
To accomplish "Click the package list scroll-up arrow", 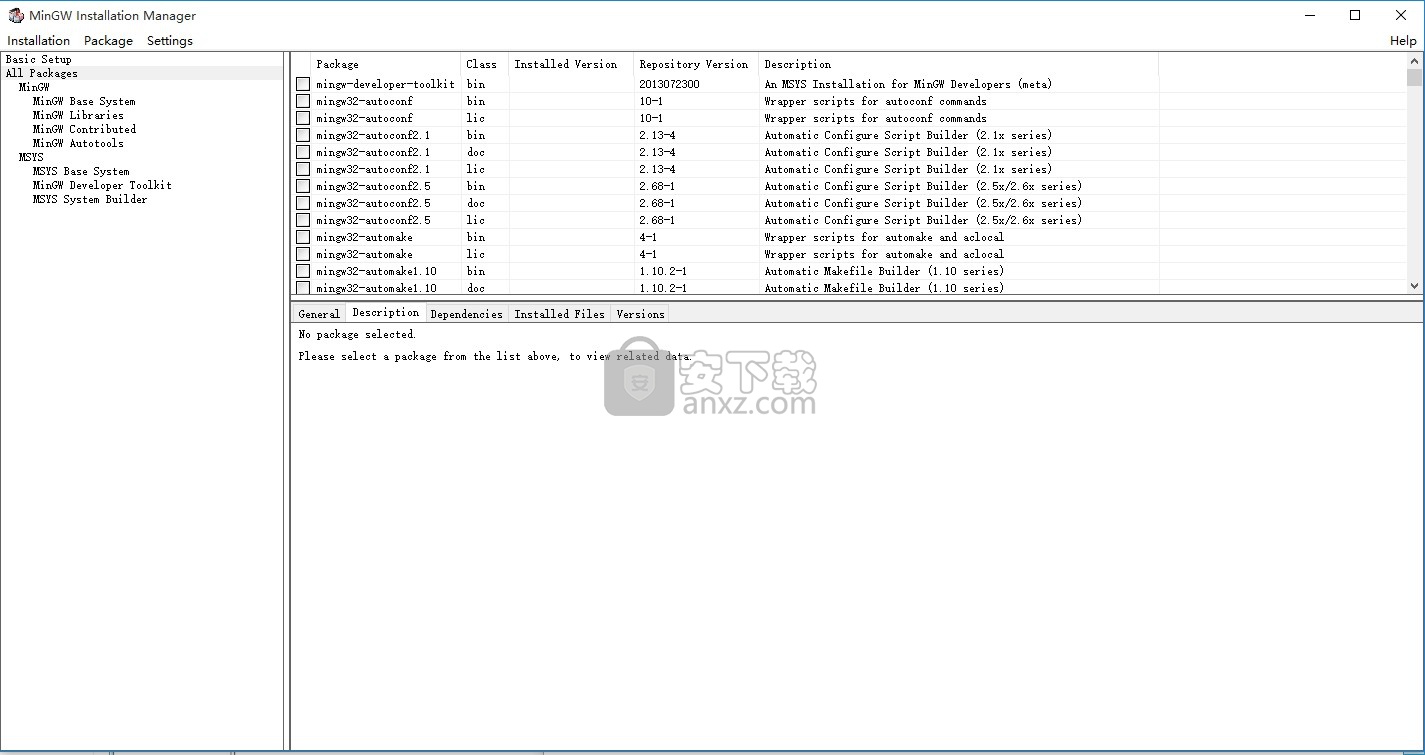I will [x=1414, y=61].
